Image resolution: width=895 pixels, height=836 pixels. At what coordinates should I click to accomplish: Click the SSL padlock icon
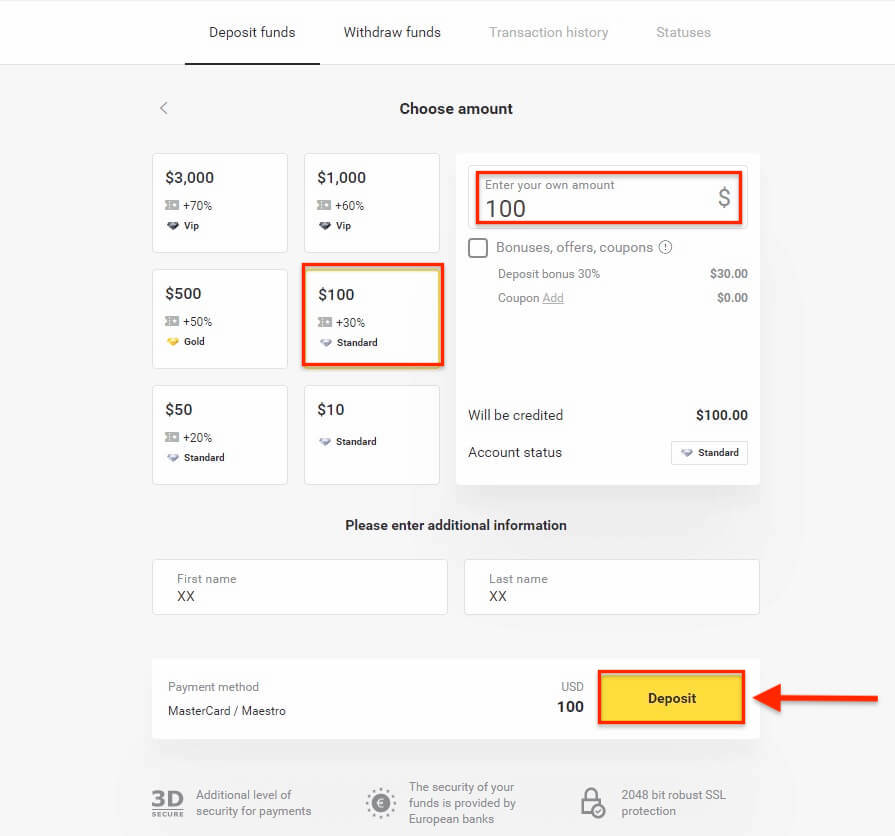tap(593, 802)
